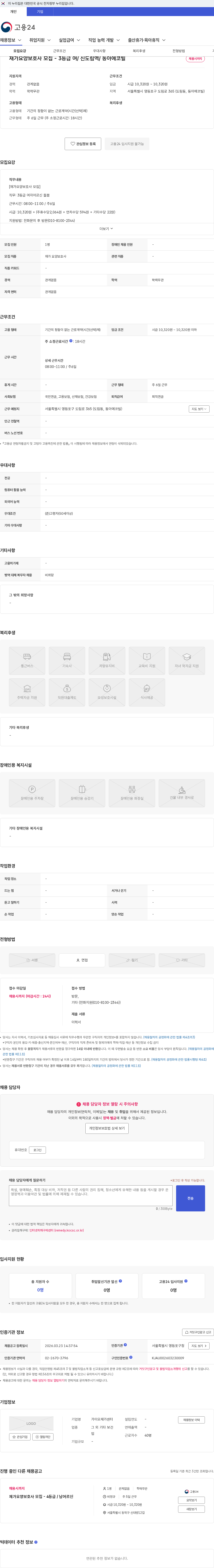Go to 모집요강 section tab
This screenshot has width=214, height=1568.
point(19,51)
